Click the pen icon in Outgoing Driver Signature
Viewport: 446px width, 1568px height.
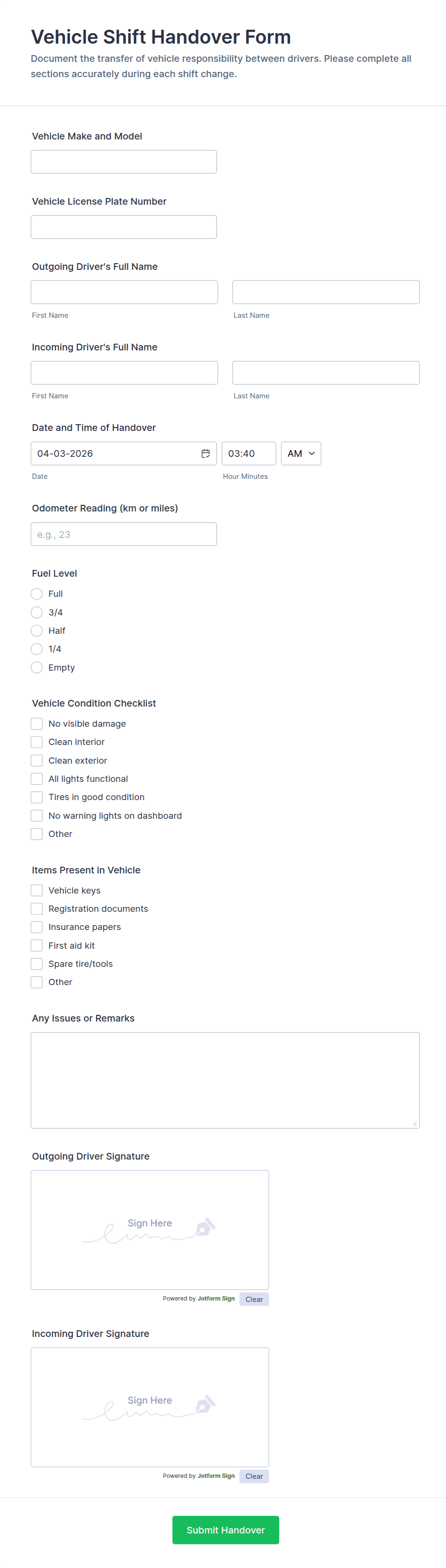(x=205, y=1227)
